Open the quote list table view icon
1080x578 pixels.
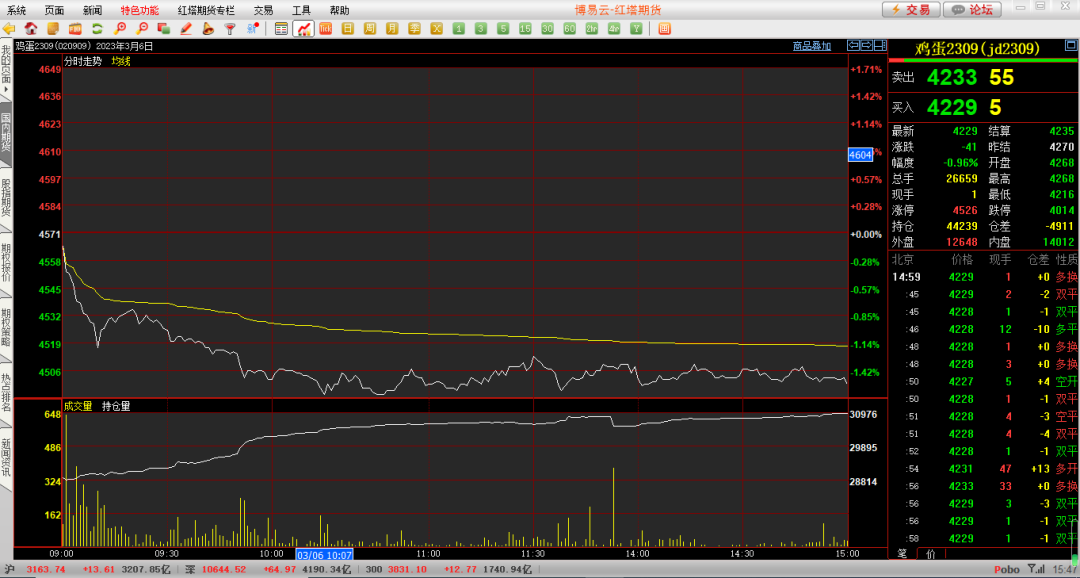pos(281,29)
